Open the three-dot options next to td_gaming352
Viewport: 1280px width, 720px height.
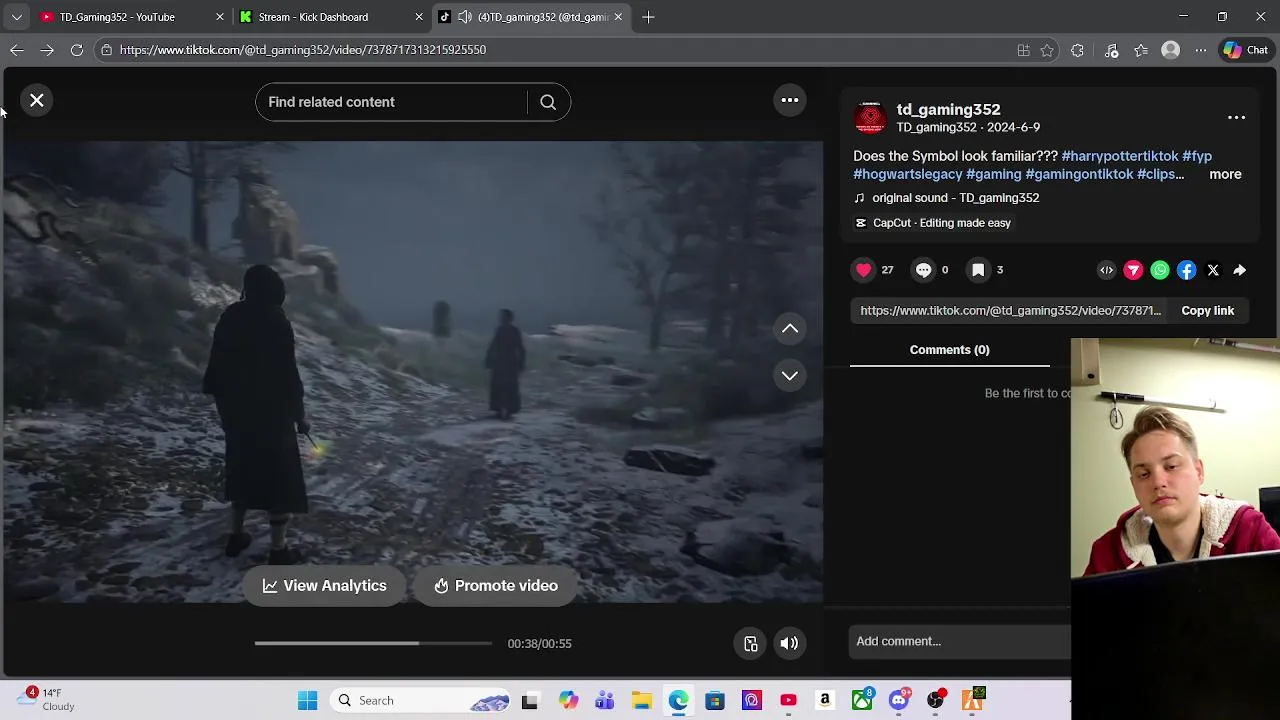1236,118
